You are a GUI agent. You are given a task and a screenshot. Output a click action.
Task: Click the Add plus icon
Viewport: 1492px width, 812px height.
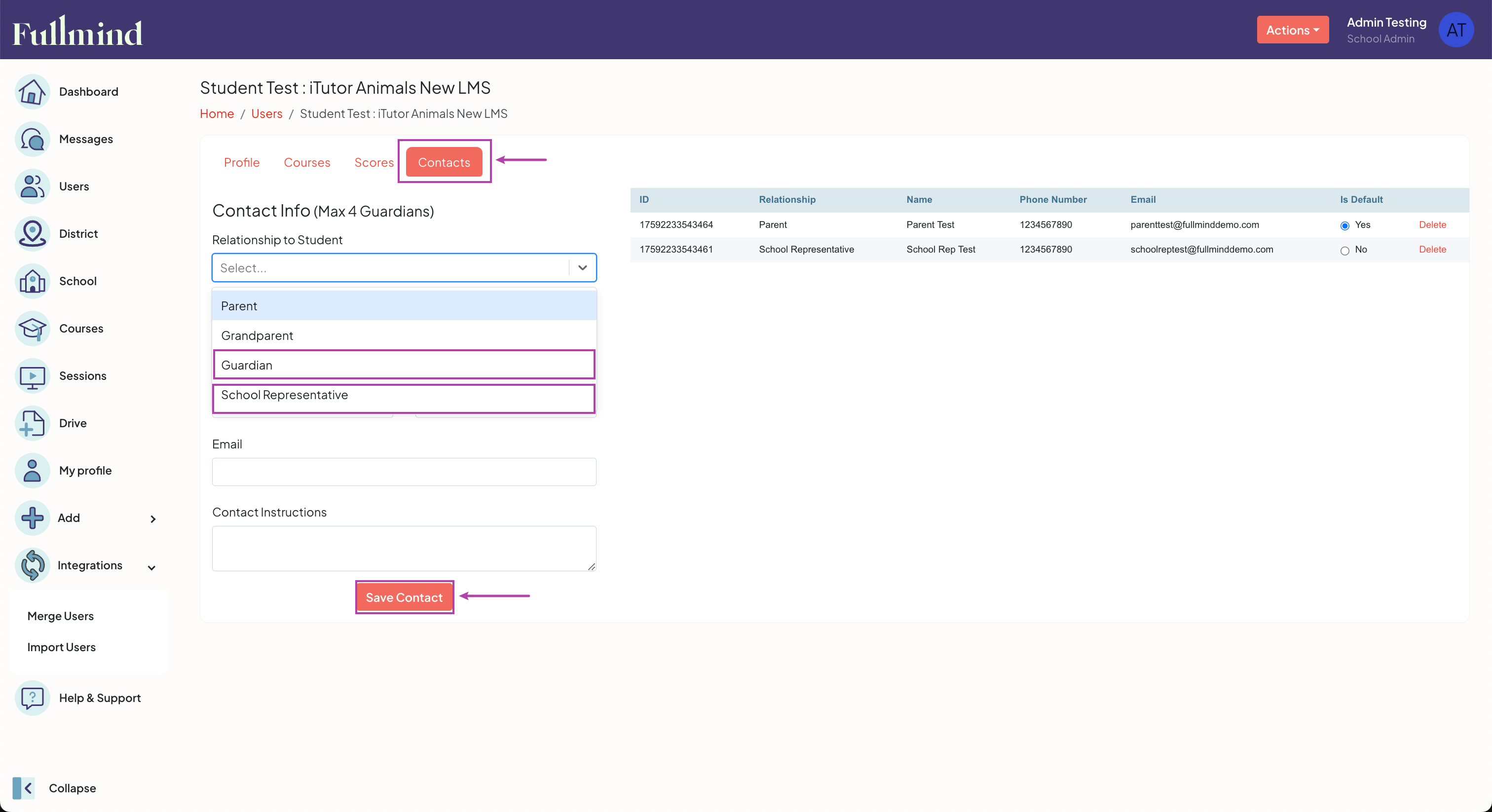(x=33, y=518)
